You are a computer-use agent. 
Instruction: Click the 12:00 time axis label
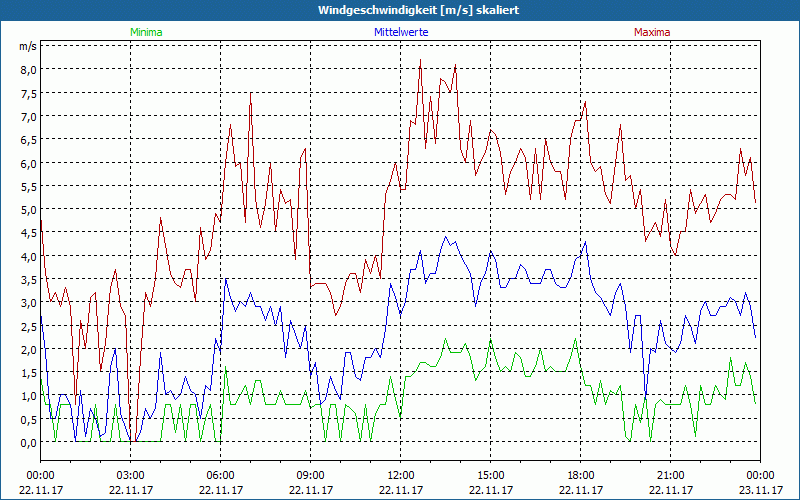tap(401, 476)
